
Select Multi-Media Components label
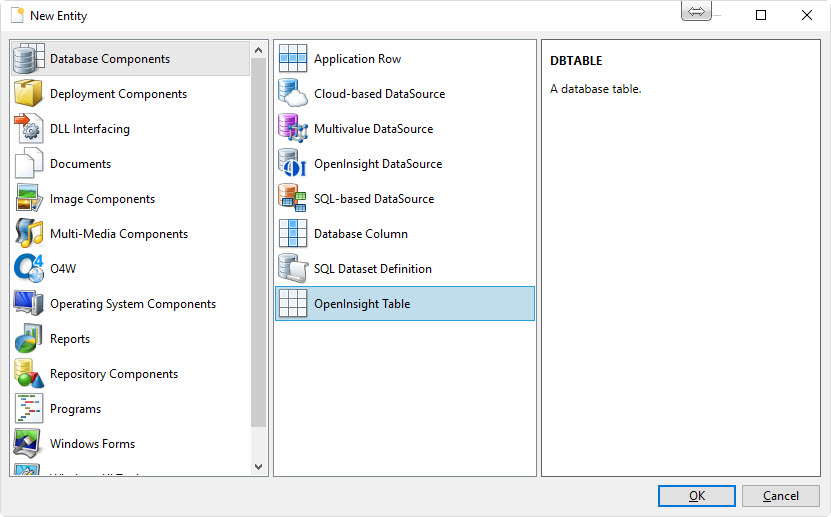[x=119, y=234]
